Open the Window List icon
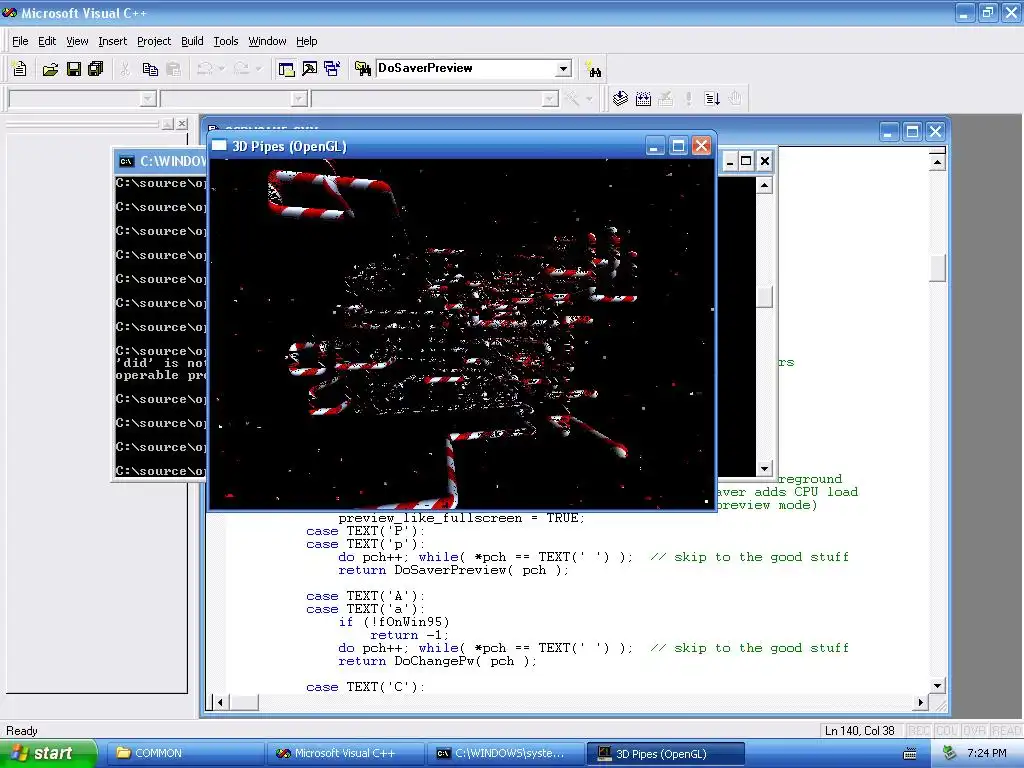The image size is (1024, 768). click(332, 69)
